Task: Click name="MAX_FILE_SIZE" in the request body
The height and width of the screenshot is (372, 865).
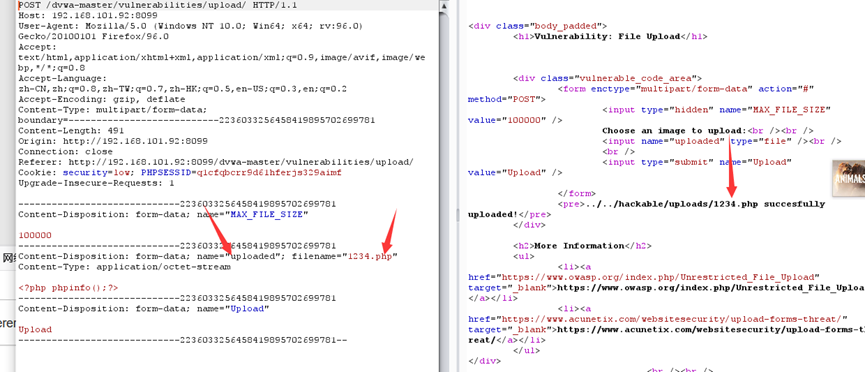Action: (x=253, y=215)
